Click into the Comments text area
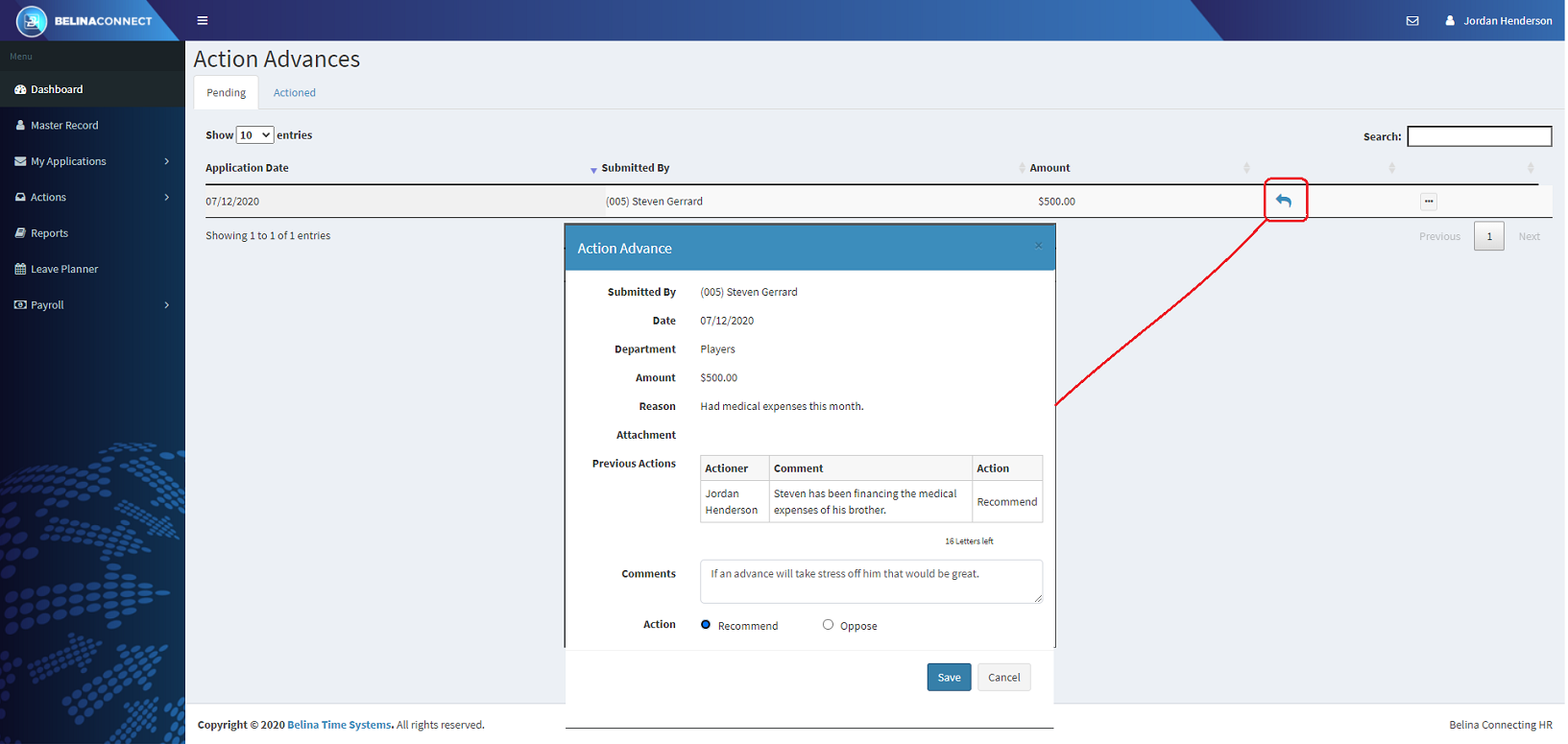1568x744 pixels. [x=871, y=582]
